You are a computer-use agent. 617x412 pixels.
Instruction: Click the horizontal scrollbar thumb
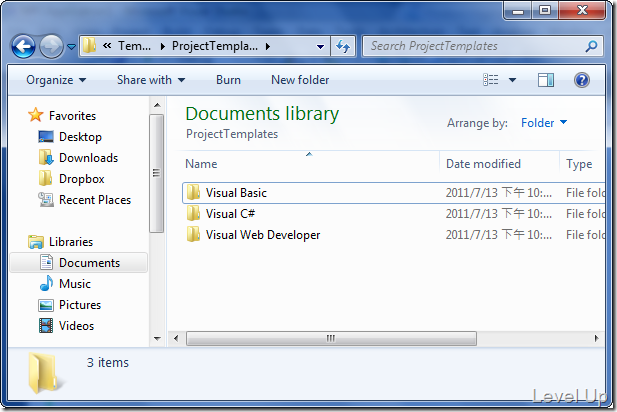331,338
